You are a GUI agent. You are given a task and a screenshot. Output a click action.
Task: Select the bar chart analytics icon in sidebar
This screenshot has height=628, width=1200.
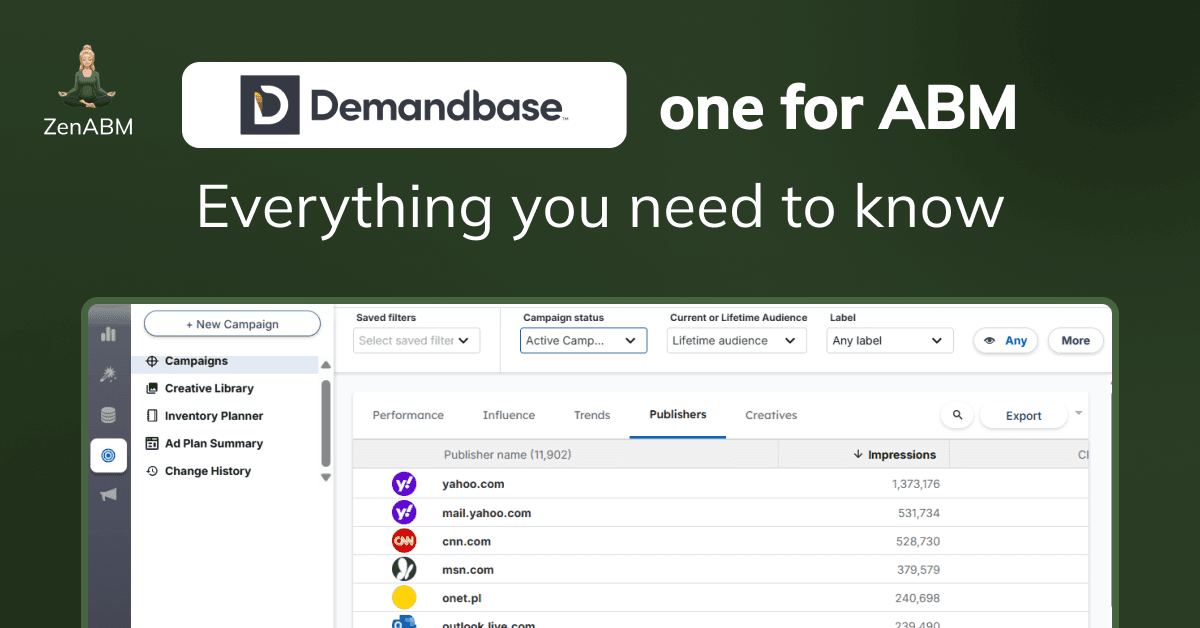click(x=108, y=334)
